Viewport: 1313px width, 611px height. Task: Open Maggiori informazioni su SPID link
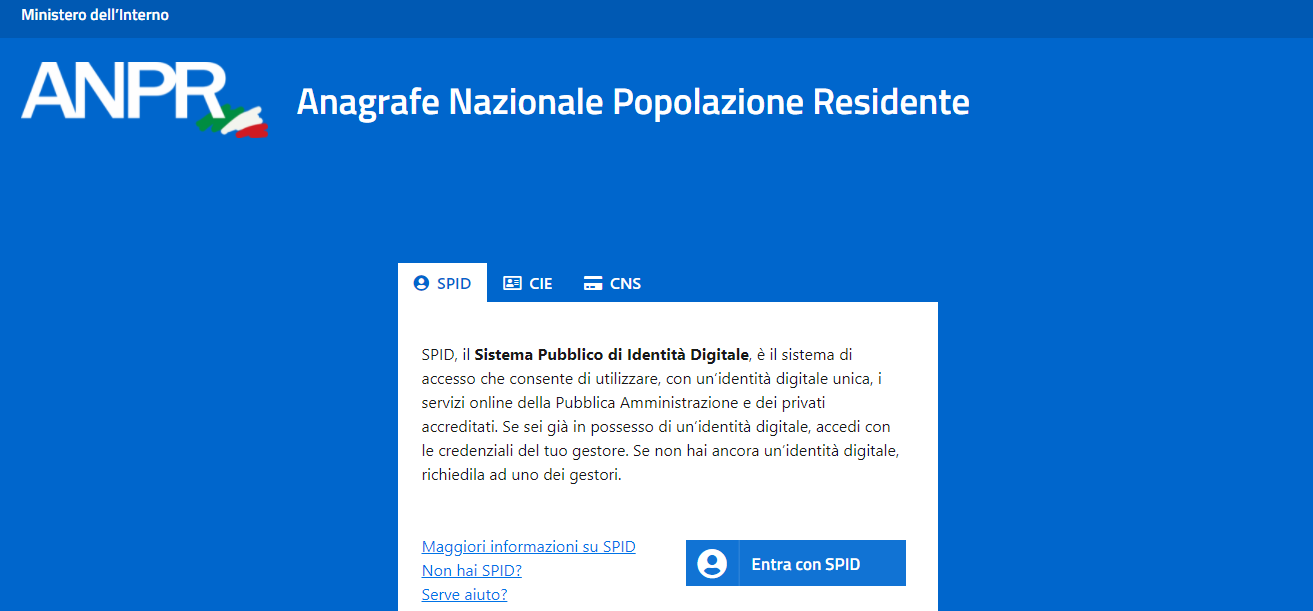tap(529, 547)
